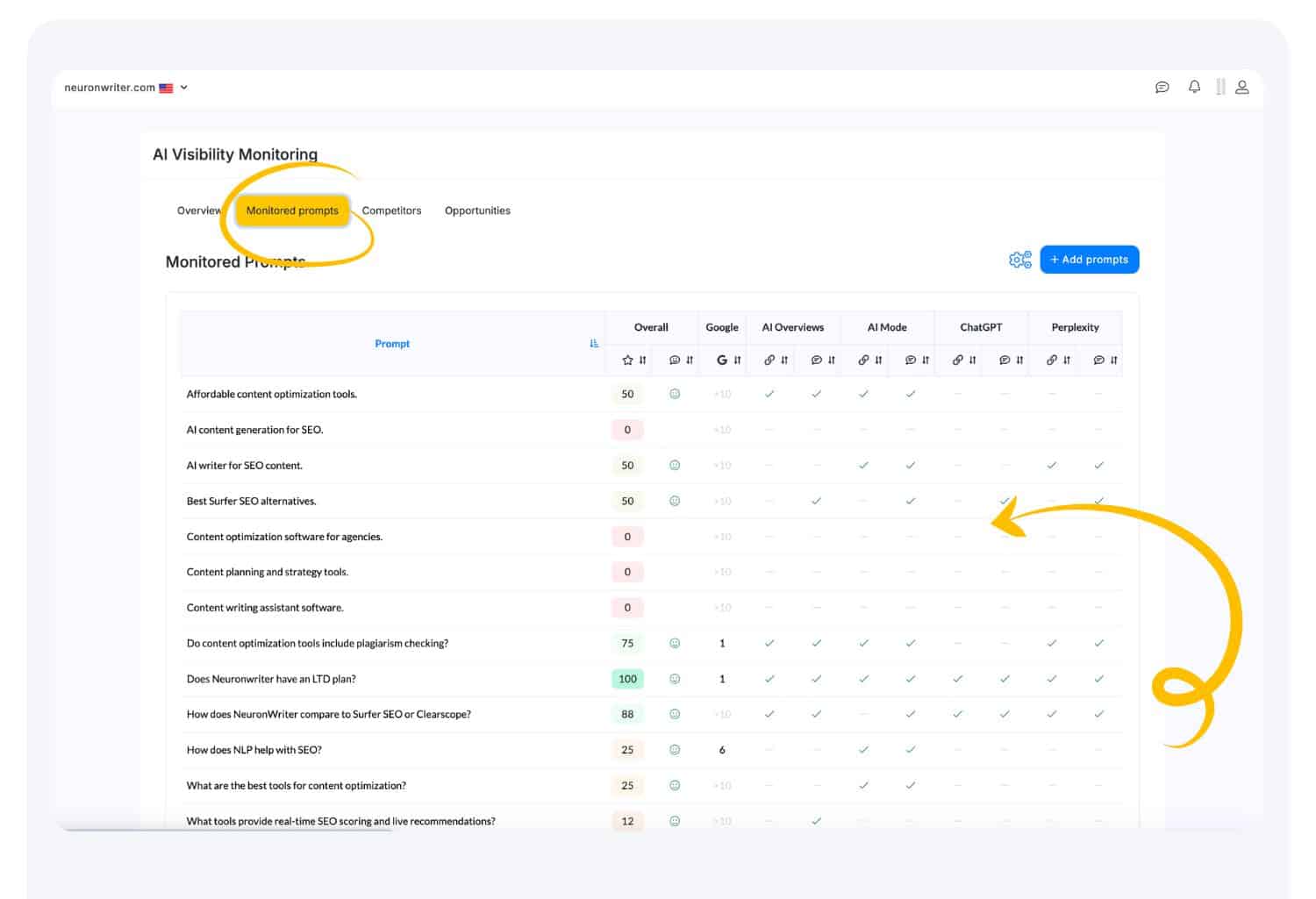Sort prompts using the Prompt column sort icon
Image resolution: width=1316 pixels, height=899 pixels.
coord(594,343)
